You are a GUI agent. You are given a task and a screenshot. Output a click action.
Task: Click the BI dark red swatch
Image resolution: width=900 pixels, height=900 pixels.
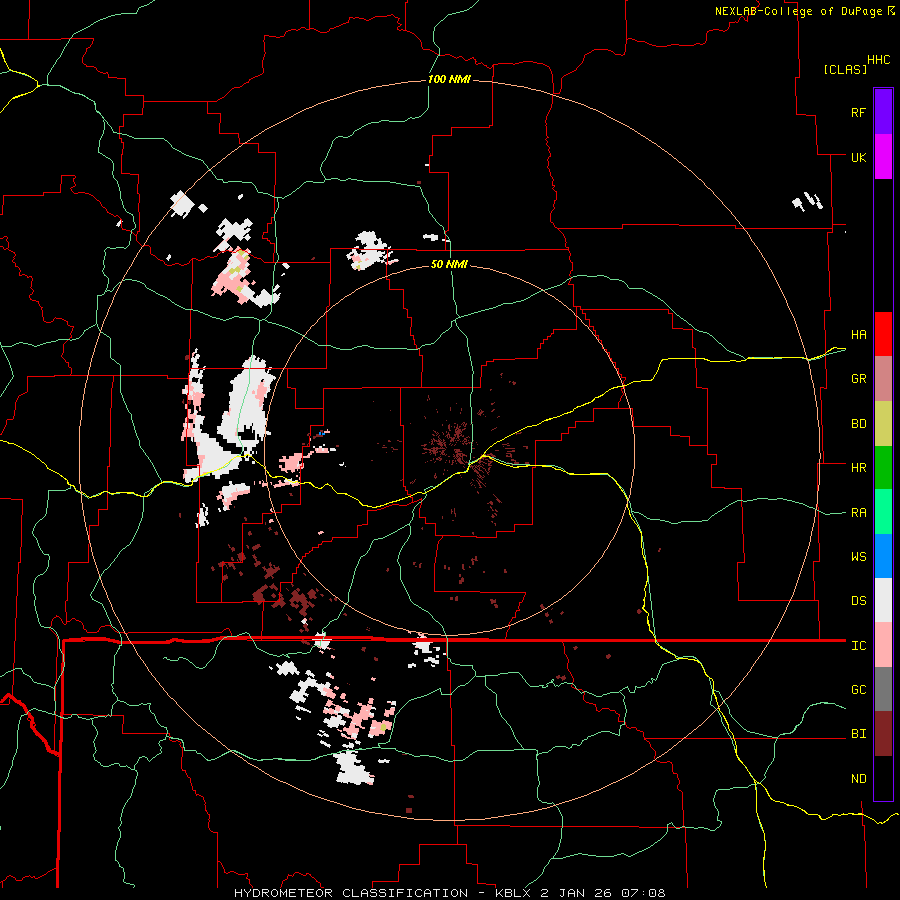[x=883, y=734]
